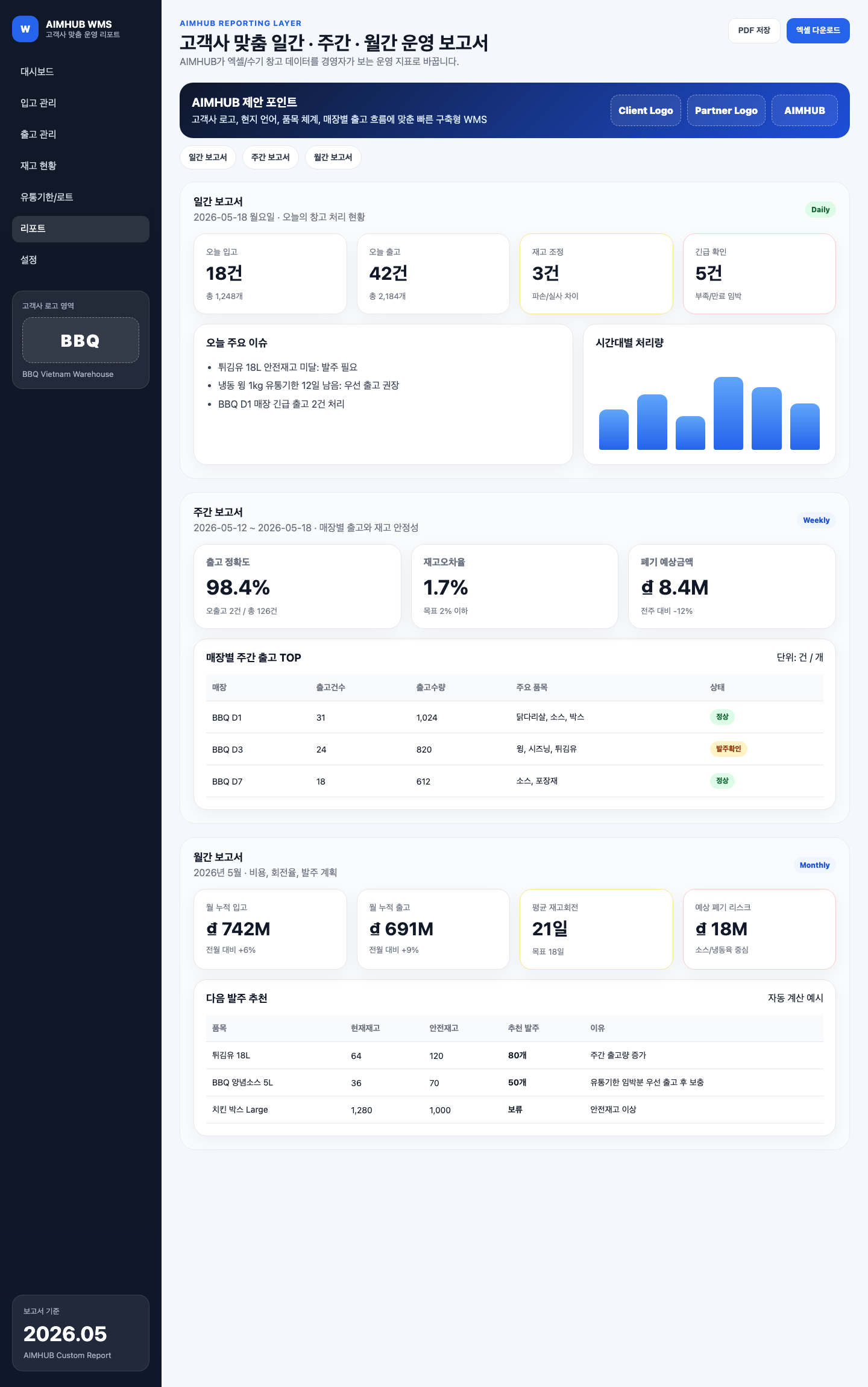Select the 튀김유 18L order row
The width and height of the screenshot is (868, 1387).
click(515, 1055)
